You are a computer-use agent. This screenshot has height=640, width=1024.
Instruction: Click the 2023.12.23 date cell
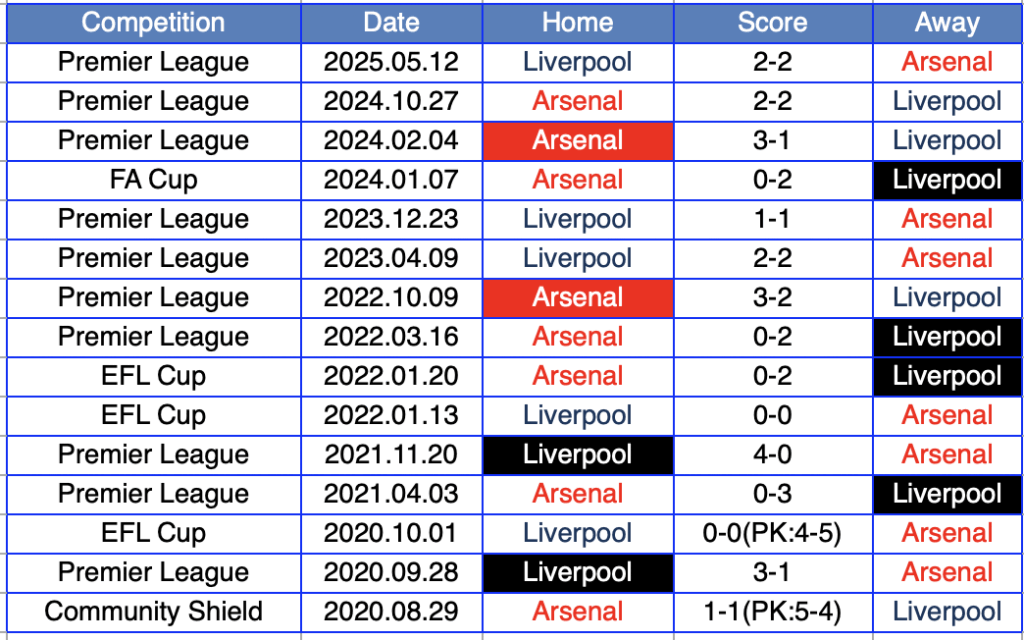[391, 219]
